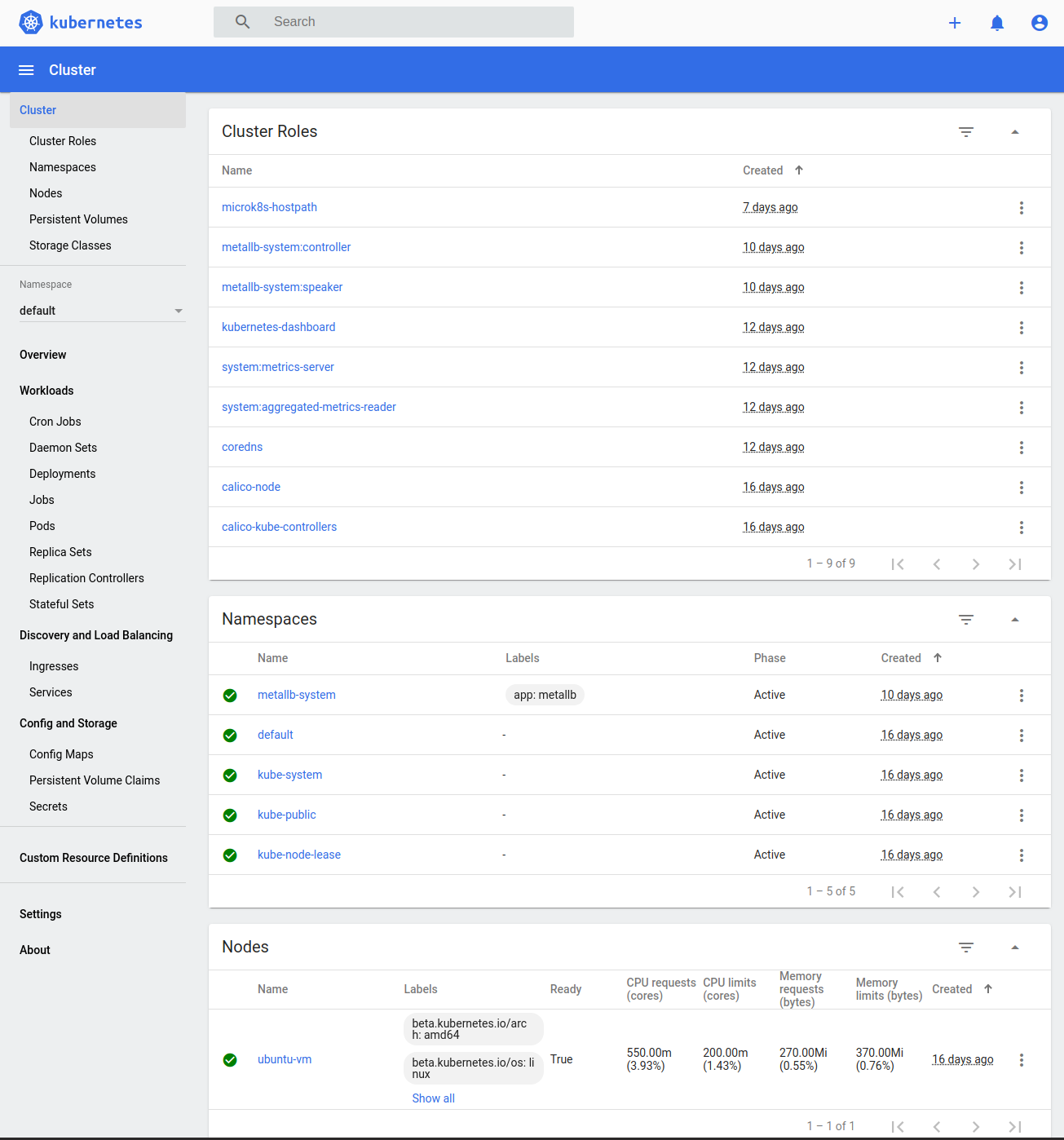Open actions menu for metallb-system namespace

coord(1022,696)
